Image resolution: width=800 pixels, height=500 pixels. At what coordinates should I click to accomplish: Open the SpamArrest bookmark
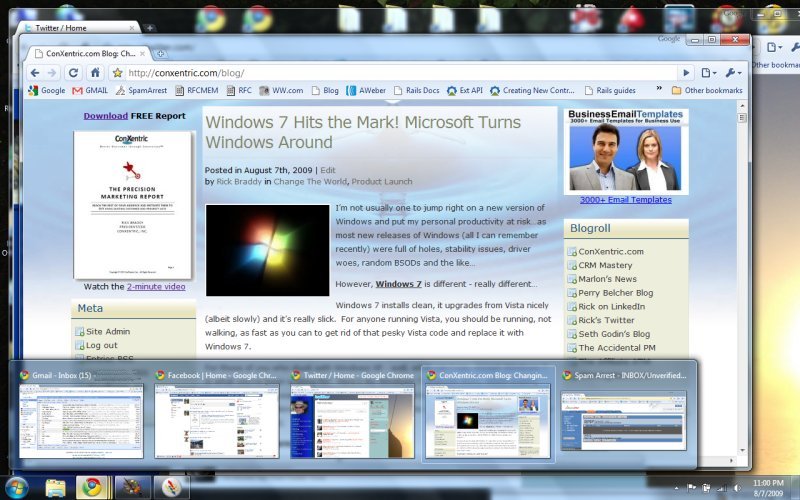coord(141,90)
